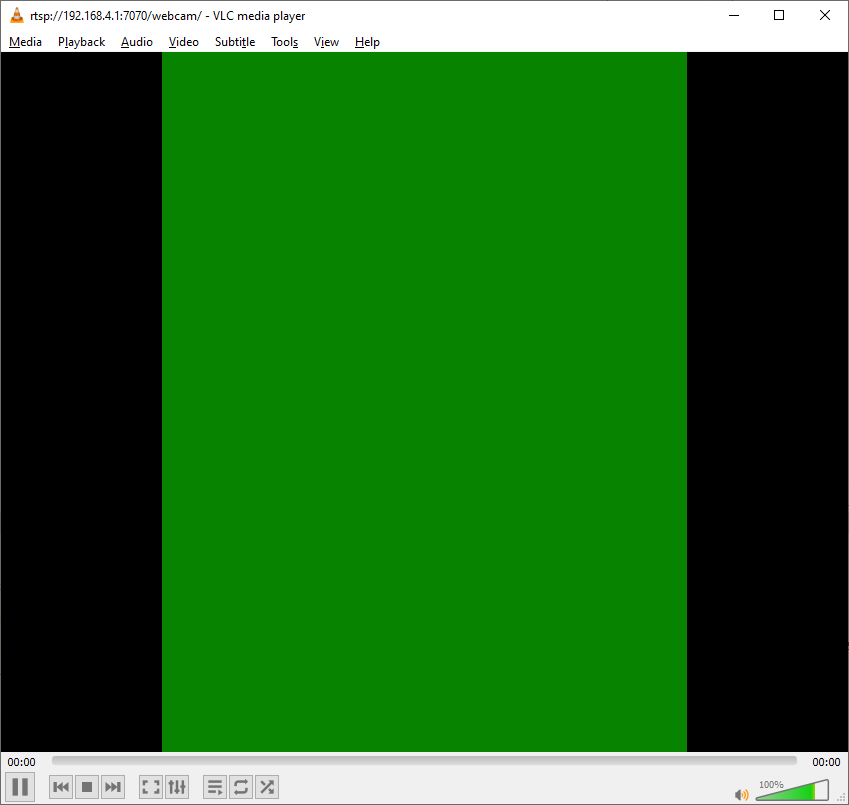This screenshot has height=805, width=849.
Task: Open the Media menu
Action: tap(25, 42)
